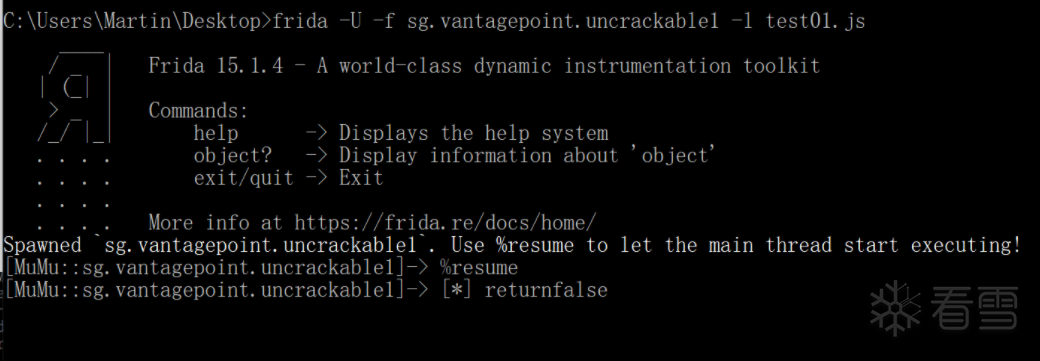Click the 'Exit' description text

click(361, 178)
